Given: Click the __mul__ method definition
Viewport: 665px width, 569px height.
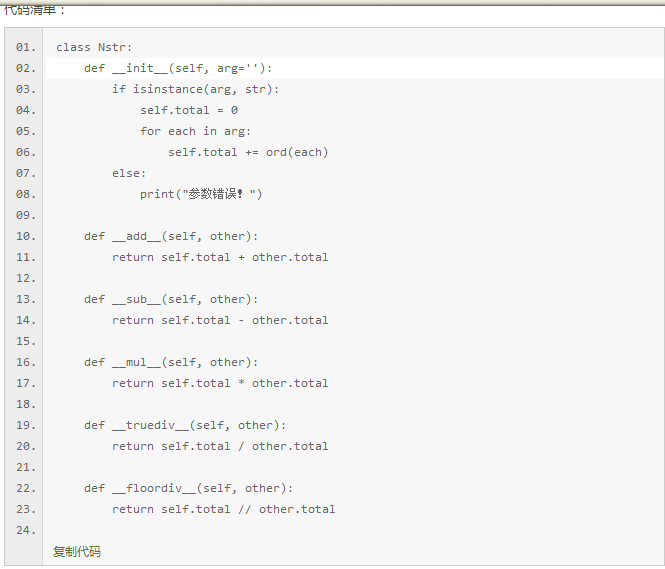Looking at the screenshot, I should (171, 362).
